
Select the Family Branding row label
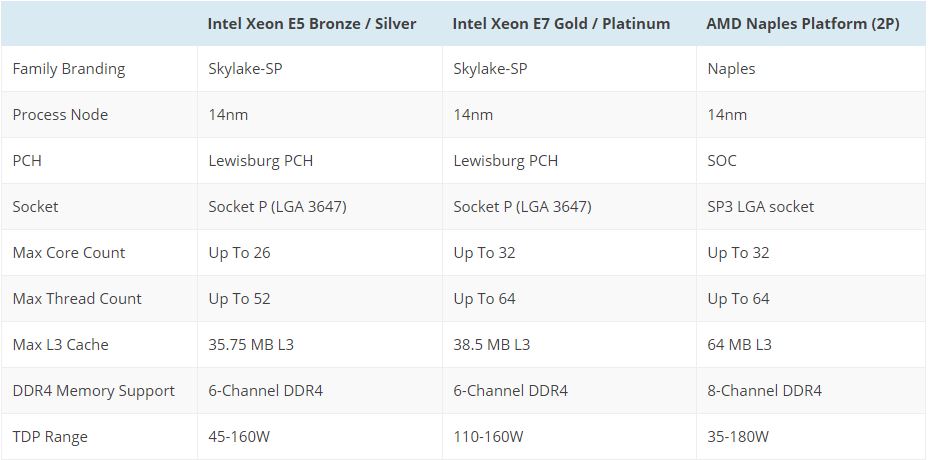pyautogui.click(x=69, y=69)
